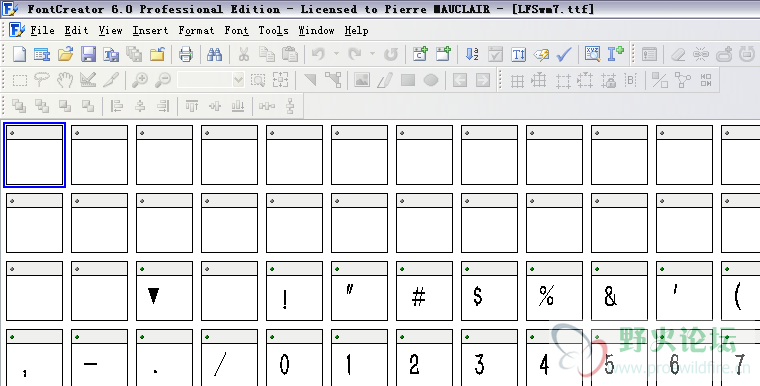Select the measure ruler tool
The image size is (760, 386).
[x=88, y=80]
